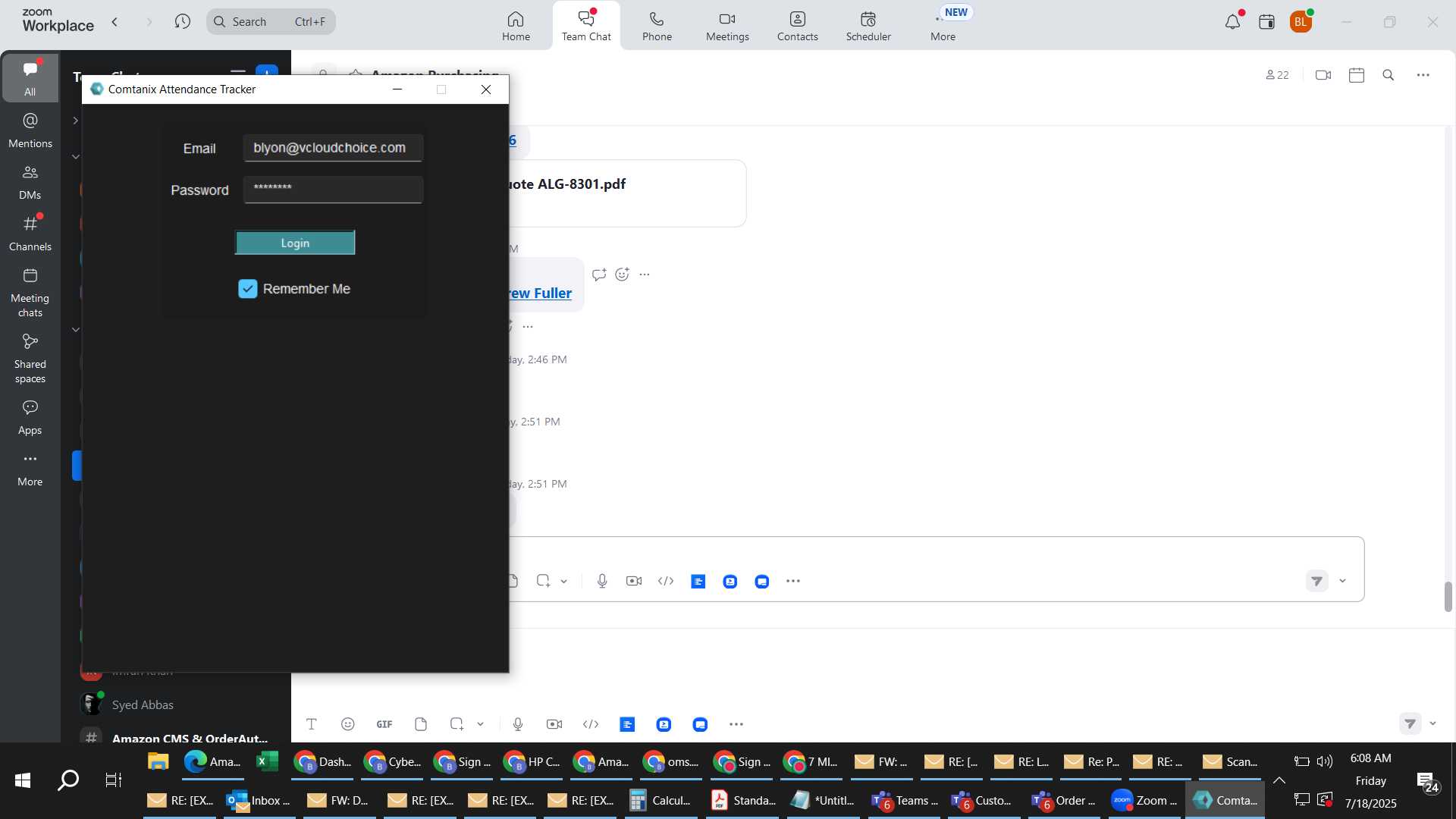The height and width of the screenshot is (819, 1456).
Task: Open the Phone tab
Action: tap(657, 26)
